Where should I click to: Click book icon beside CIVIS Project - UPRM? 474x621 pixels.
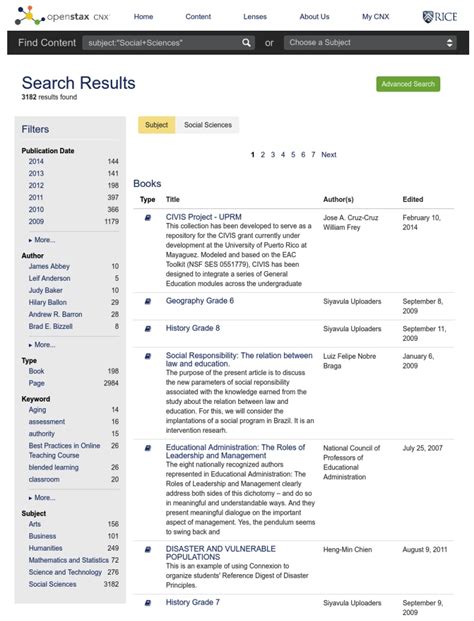point(148,217)
